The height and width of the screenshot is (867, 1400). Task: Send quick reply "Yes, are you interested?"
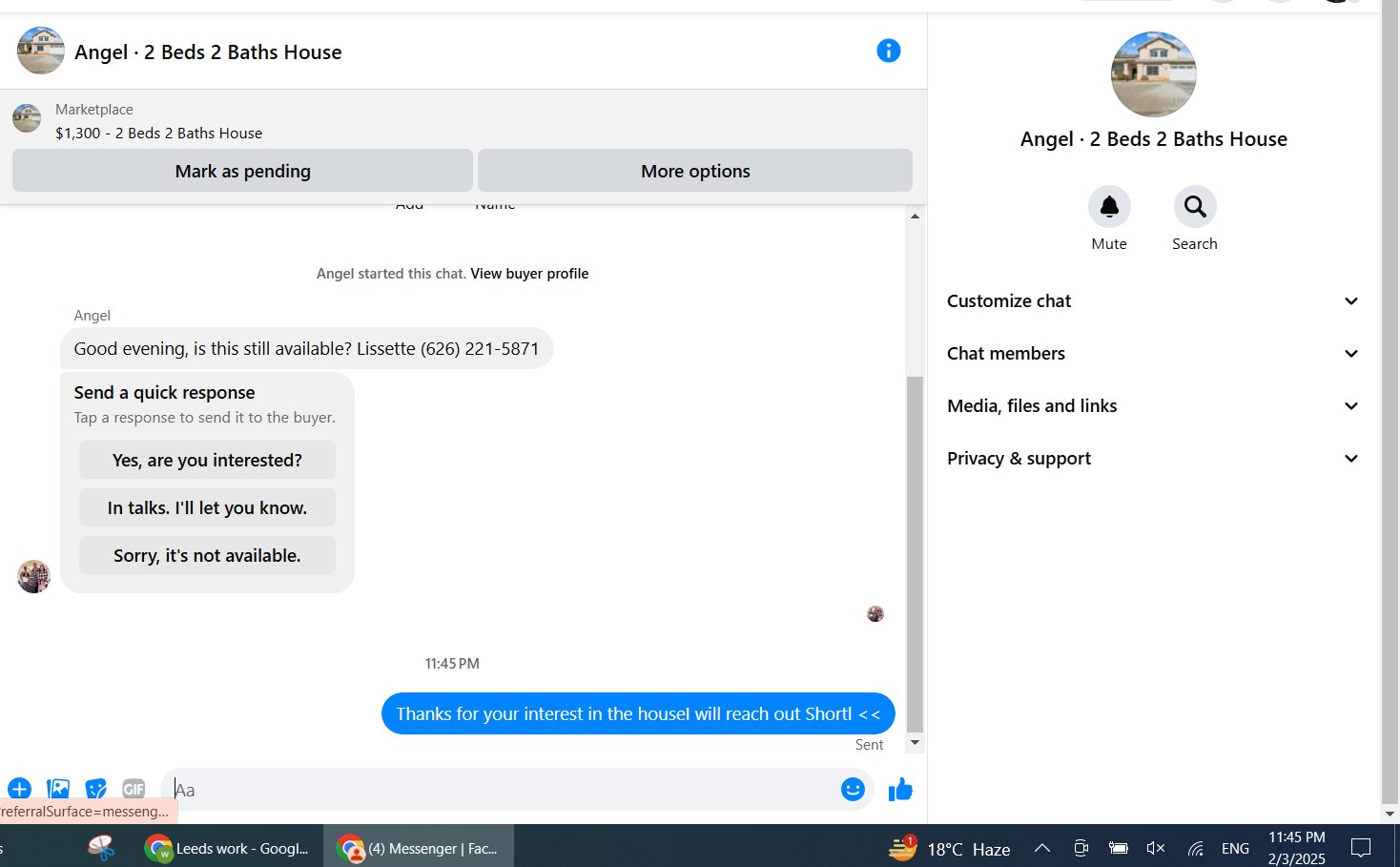tap(207, 460)
